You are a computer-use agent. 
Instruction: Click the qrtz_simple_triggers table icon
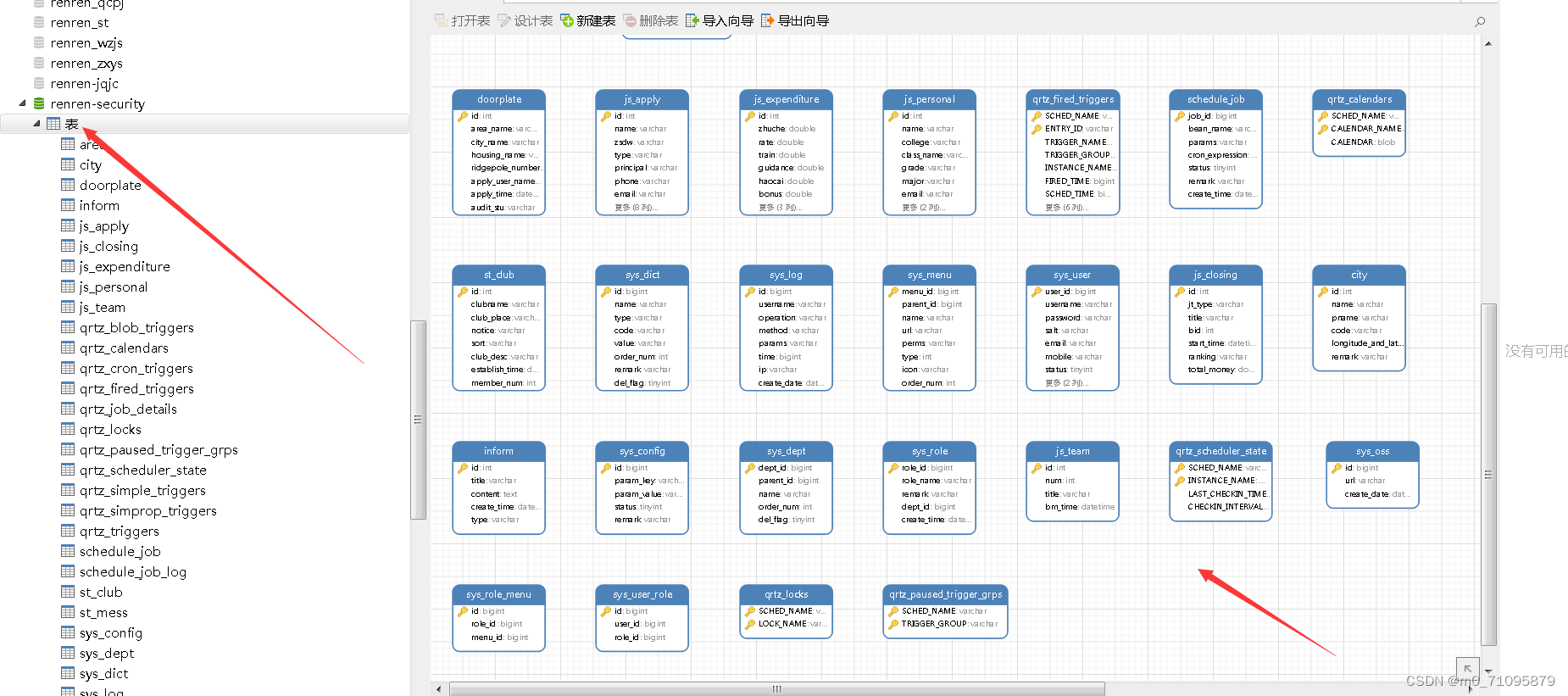point(68,490)
